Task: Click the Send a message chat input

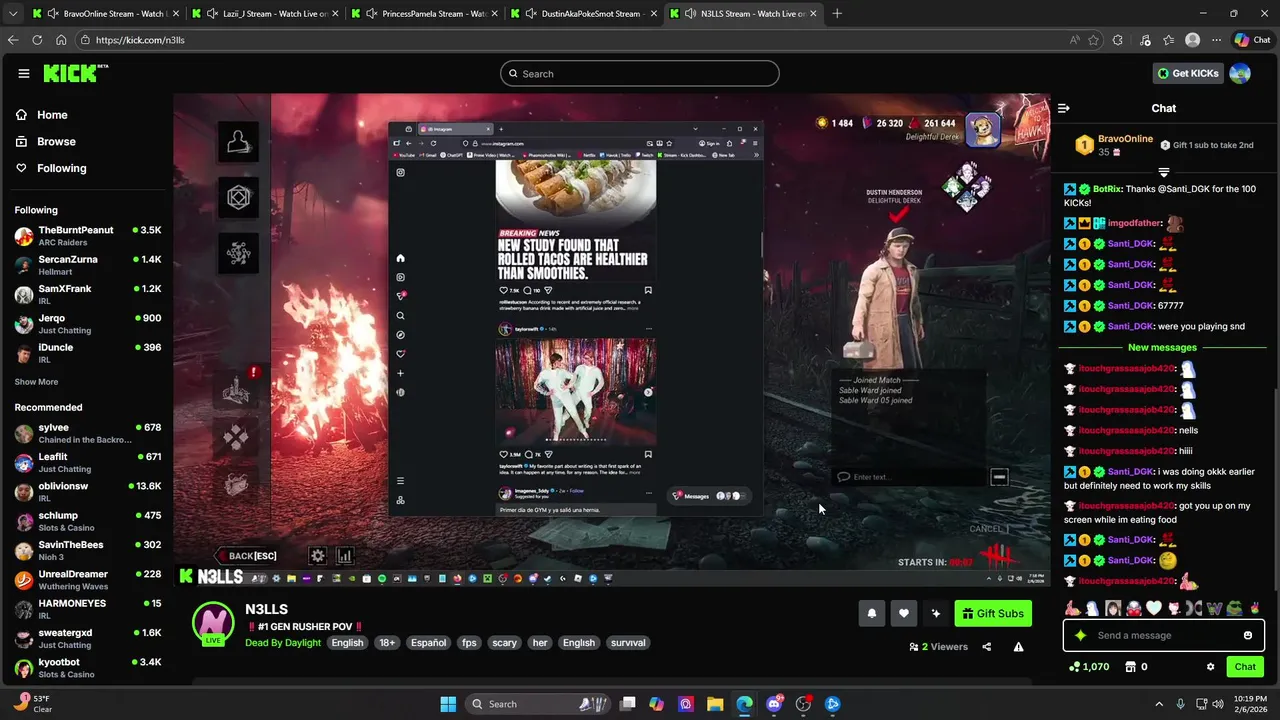Action: (x=1165, y=635)
